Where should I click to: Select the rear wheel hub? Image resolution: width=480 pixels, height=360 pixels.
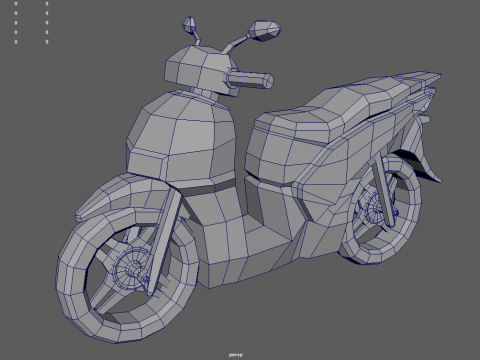(376, 207)
